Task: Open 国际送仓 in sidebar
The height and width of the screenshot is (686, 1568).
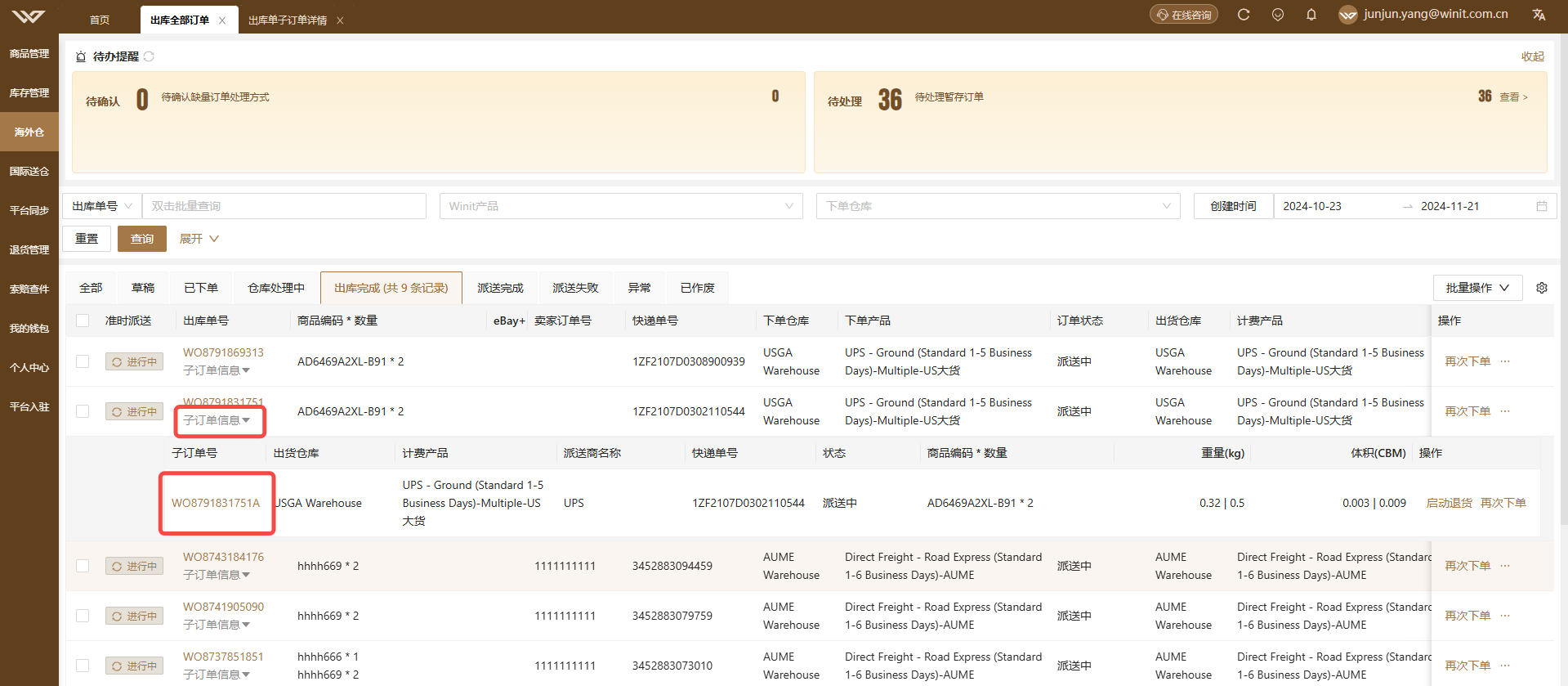Action: pyautogui.click(x=29, y=171)
